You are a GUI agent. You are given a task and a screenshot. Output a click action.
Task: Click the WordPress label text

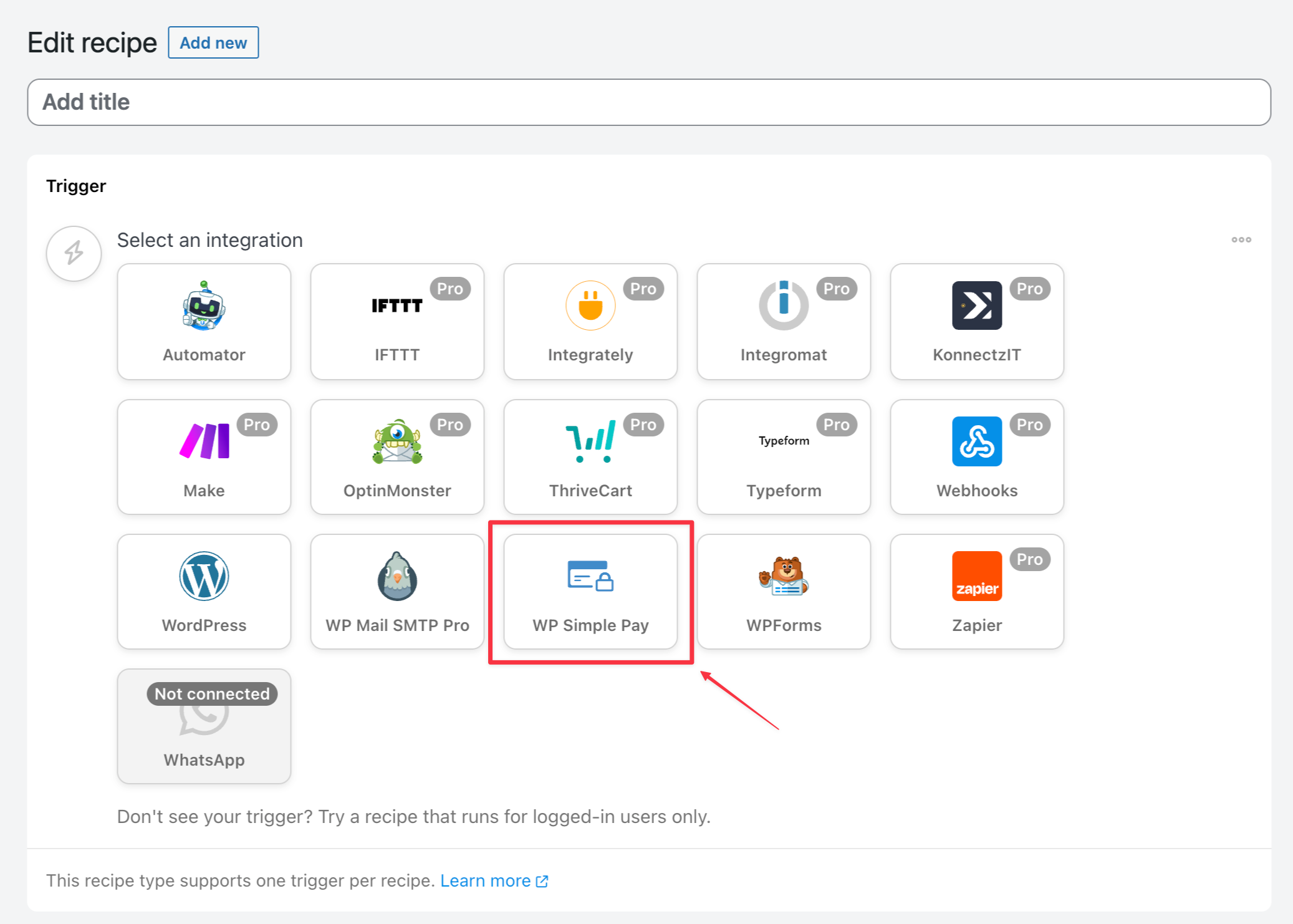(204, 625)
